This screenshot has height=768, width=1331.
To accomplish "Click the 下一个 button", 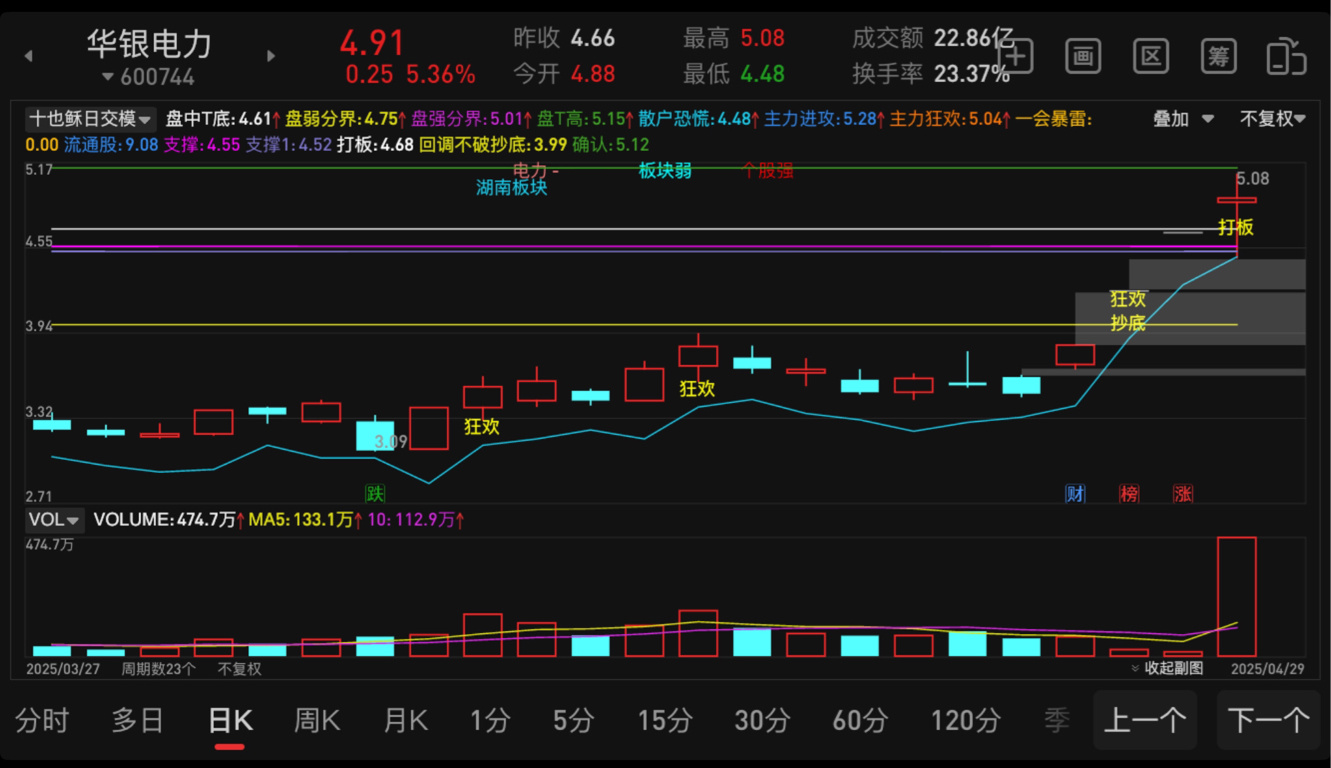I will click(x=1269, y=720).
